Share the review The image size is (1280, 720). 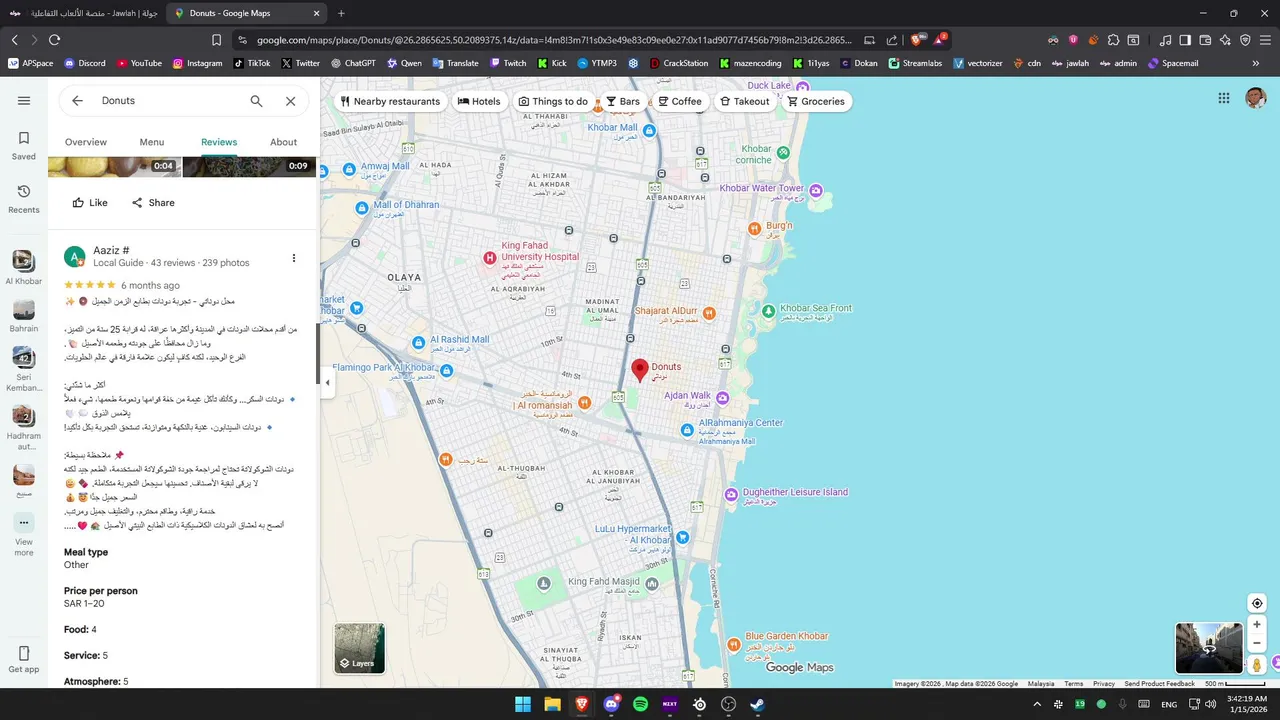tap(153, 203)
